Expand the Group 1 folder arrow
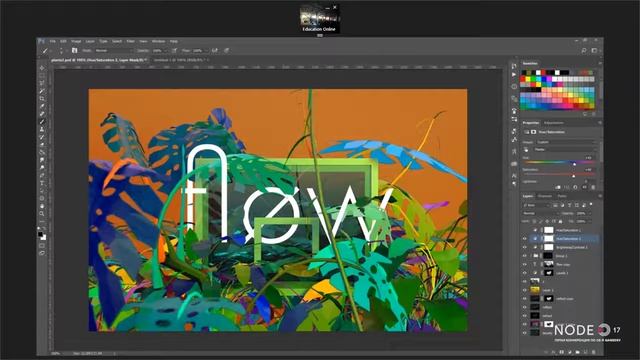The width and height of the screenshot is (640, 360). 531,256
